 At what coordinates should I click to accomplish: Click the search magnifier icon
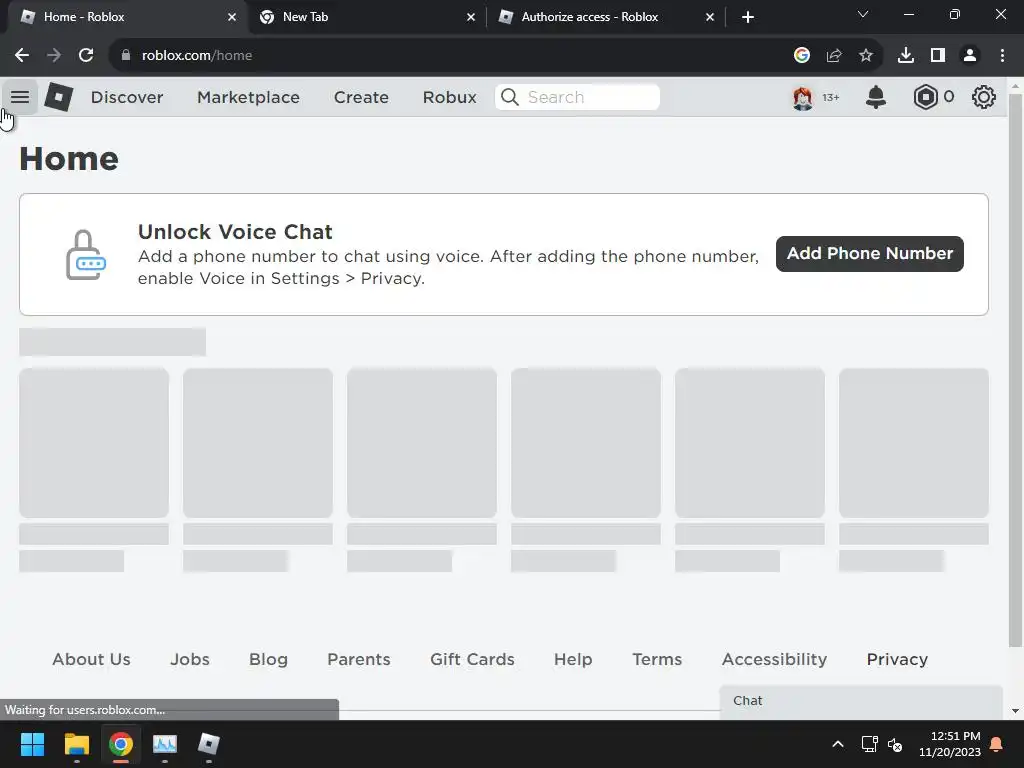(x=510, y=97)
